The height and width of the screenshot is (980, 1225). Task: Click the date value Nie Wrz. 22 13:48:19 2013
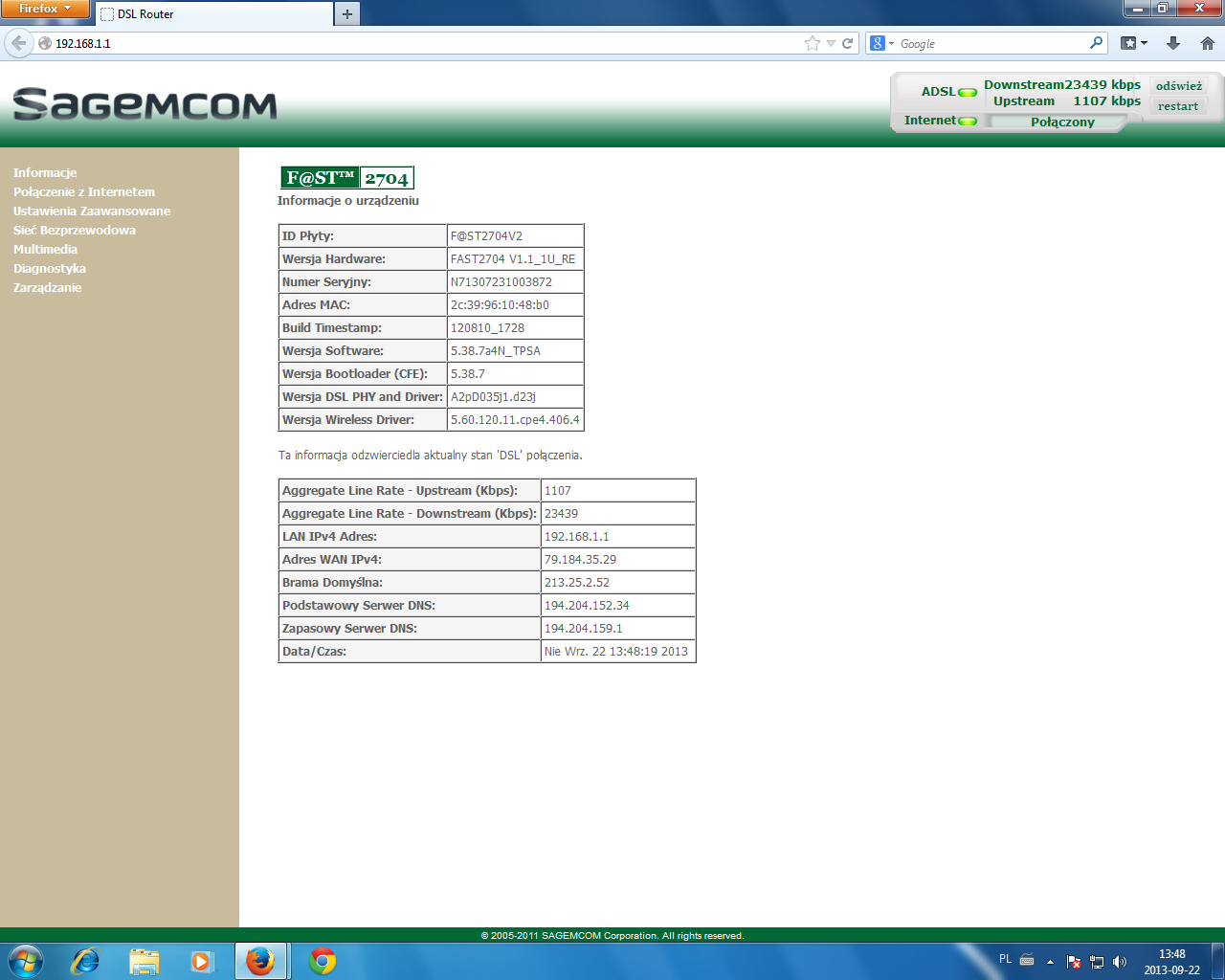click(616, 652)
